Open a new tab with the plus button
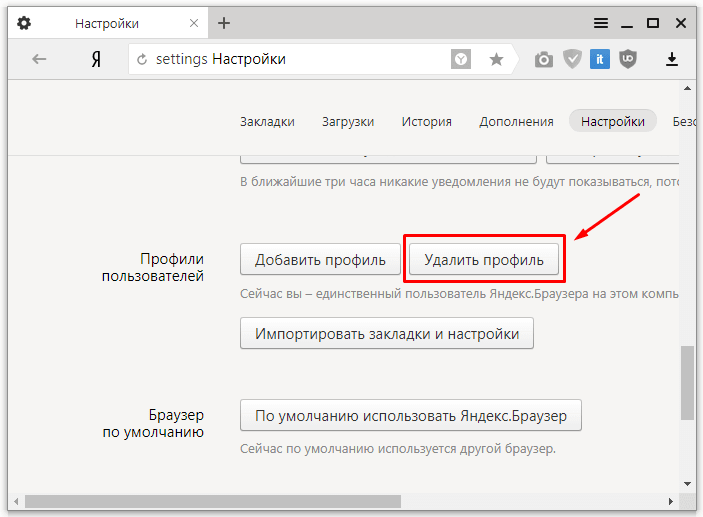 point(224,23)
